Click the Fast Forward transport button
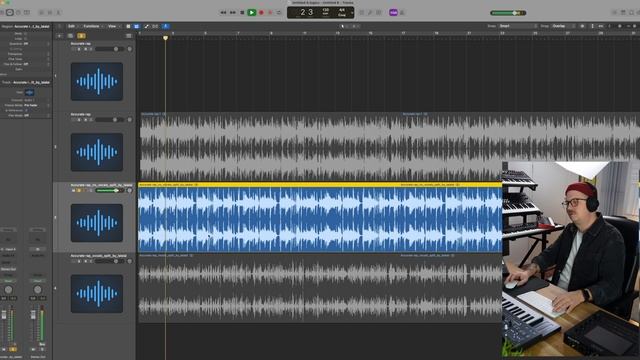This screenshot has width=640, height=360. [233, 13]
